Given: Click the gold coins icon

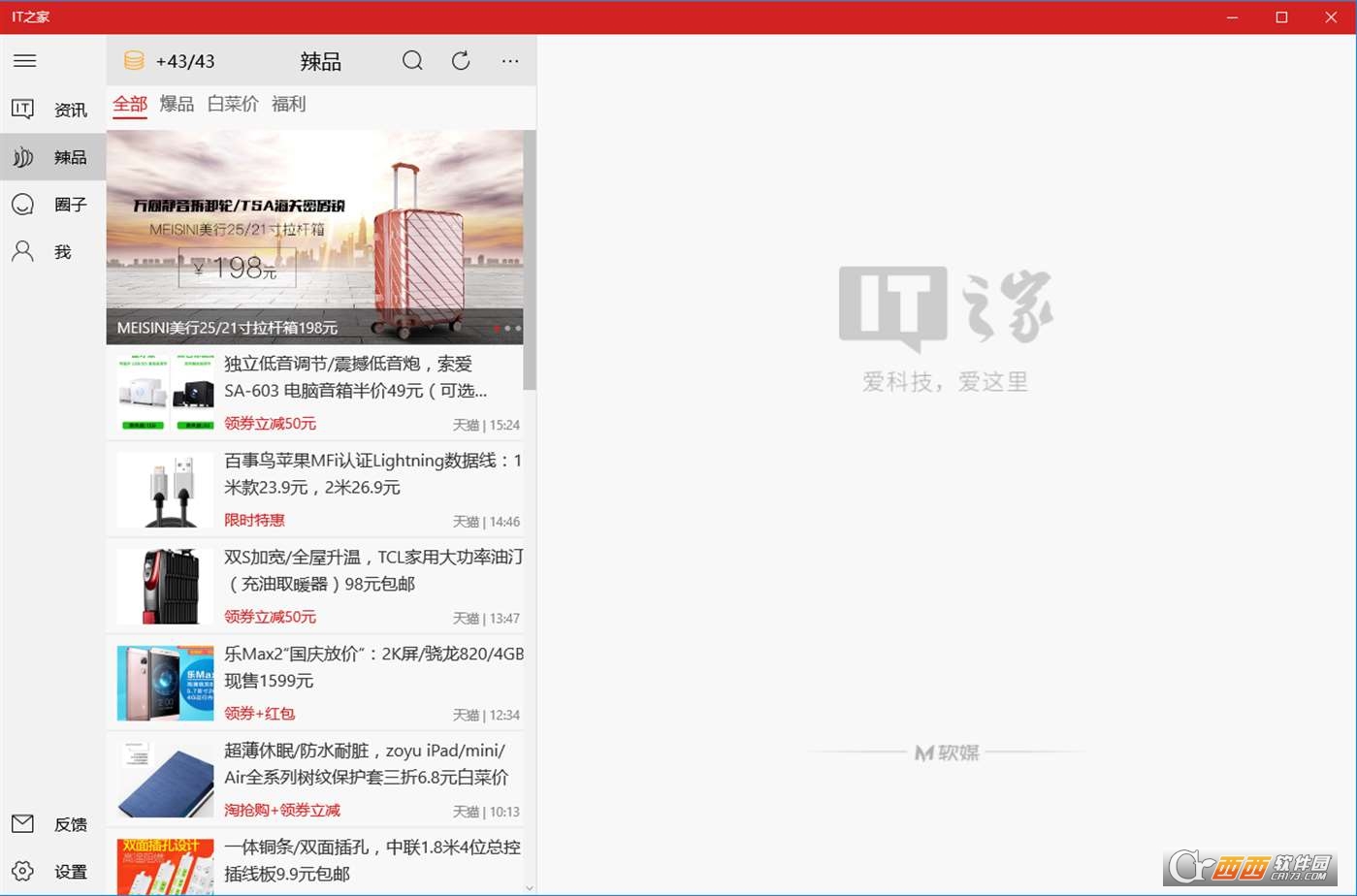Looking at the screenshot, I should pyautogui.click(x=134, y=61).
